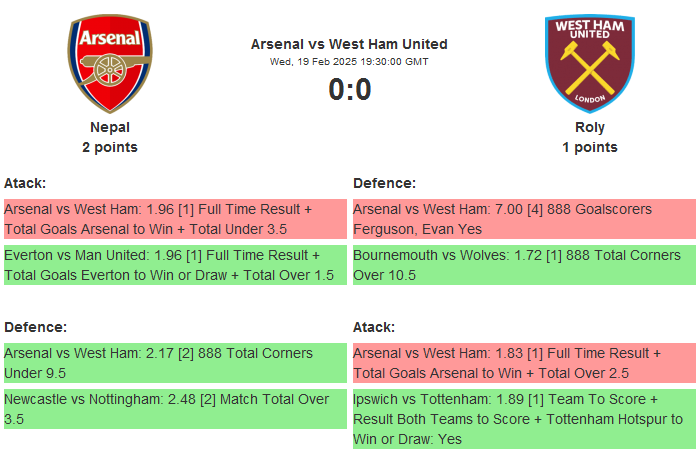The image size is (700, 460).
Task: Click Roly's Atack section heading
Action: (374, 327)
